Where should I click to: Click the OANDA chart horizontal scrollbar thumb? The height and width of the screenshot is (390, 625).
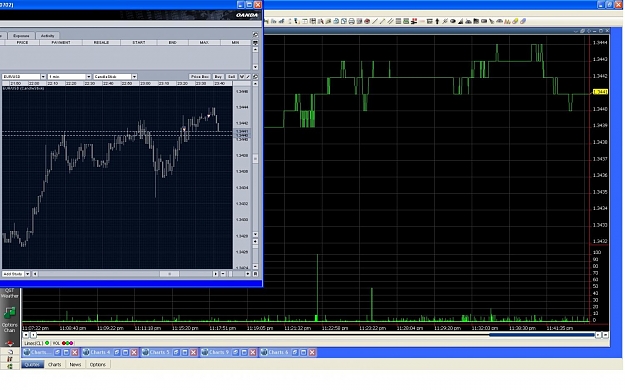169,274
